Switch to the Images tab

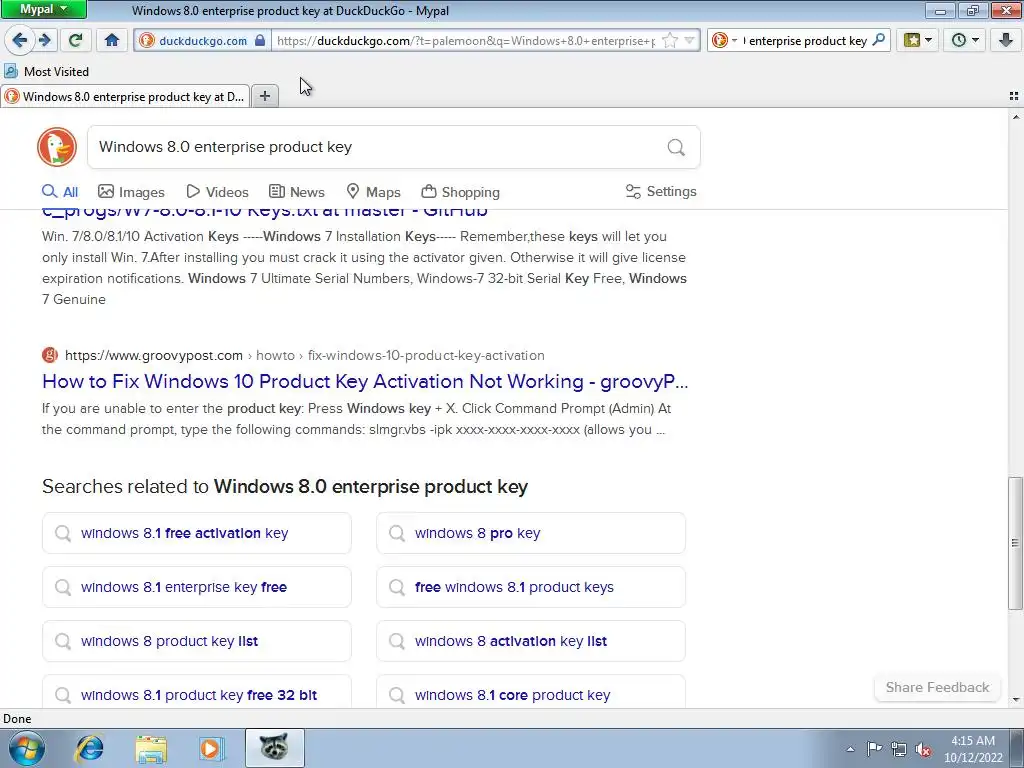[x=131, y=192]
